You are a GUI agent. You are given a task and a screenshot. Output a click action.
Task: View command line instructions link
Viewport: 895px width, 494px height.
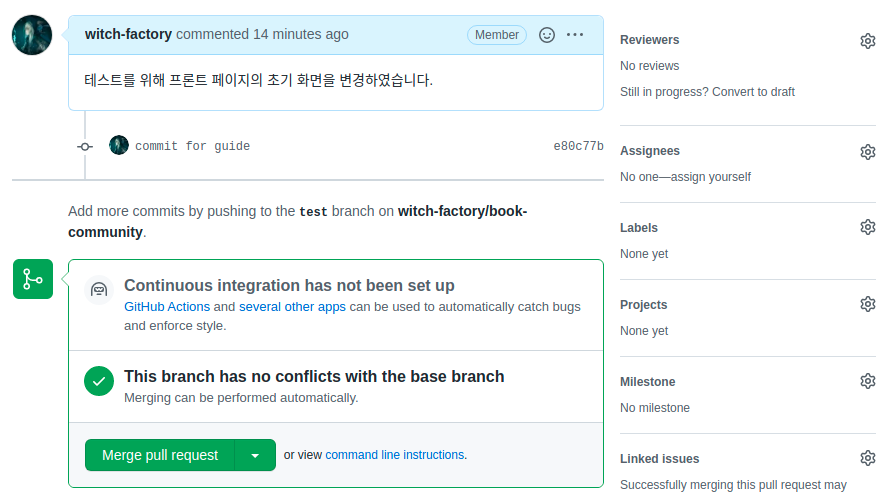394,455
